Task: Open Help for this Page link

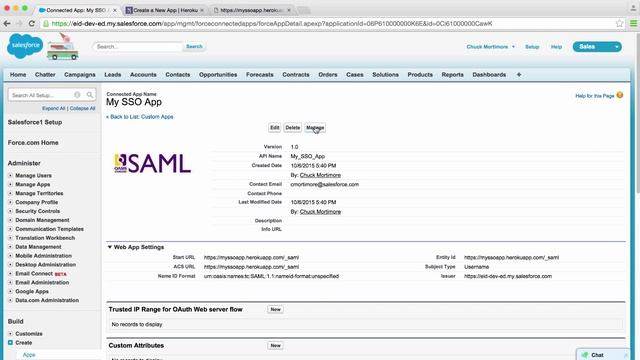Action: [x=595, y=96]
